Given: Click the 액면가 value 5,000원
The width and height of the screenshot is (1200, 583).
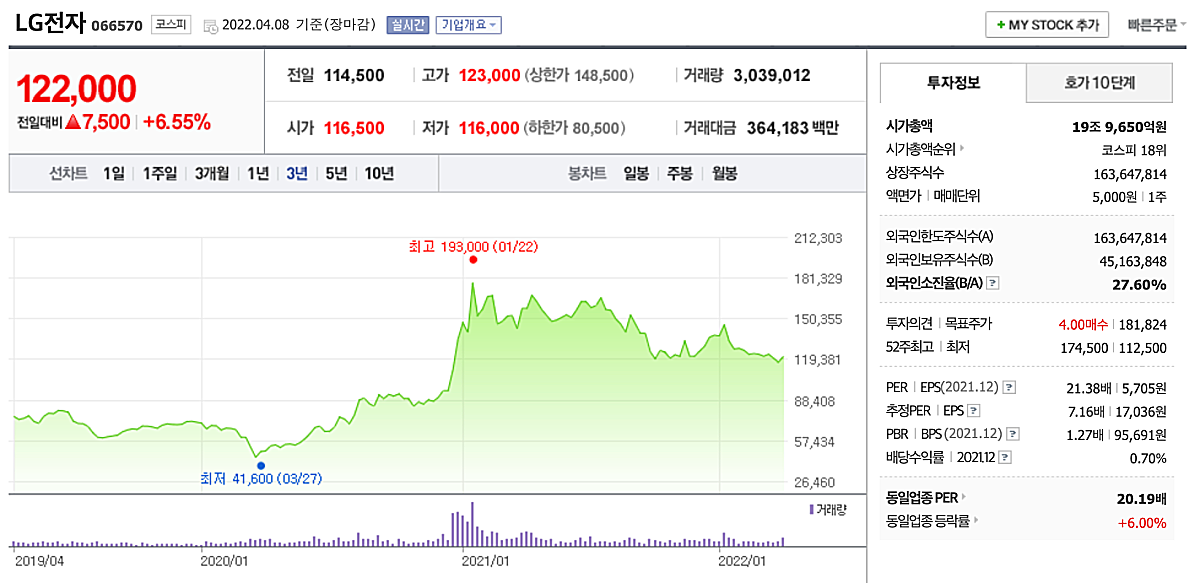Looking at the screenshot, I should (1117, 196).
